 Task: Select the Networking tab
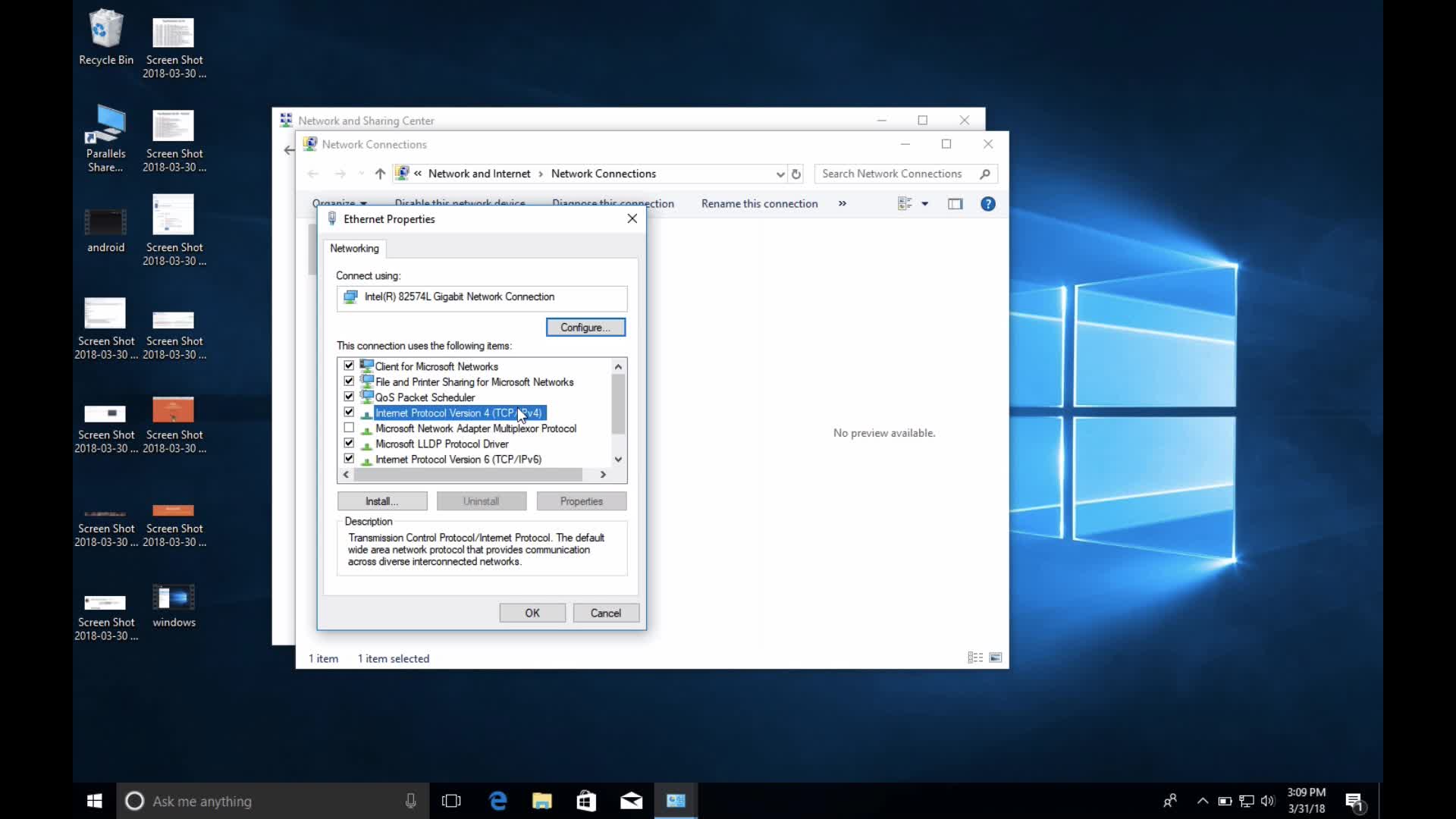[354, 248]
